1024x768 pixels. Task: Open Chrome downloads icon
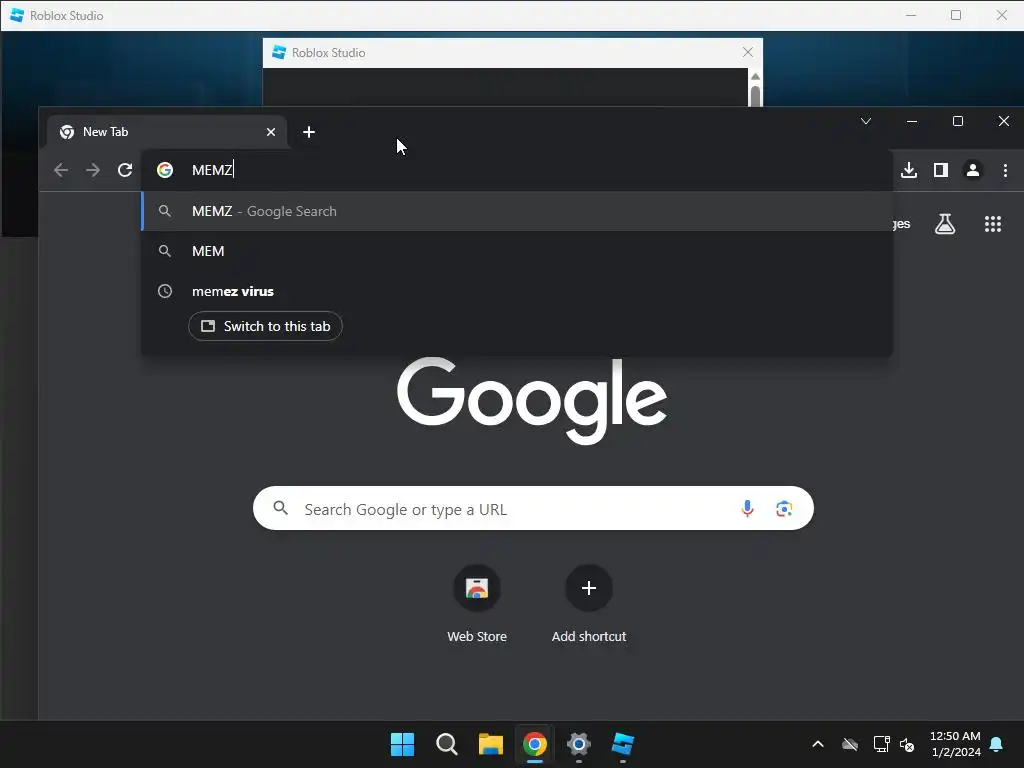(908, 170)
